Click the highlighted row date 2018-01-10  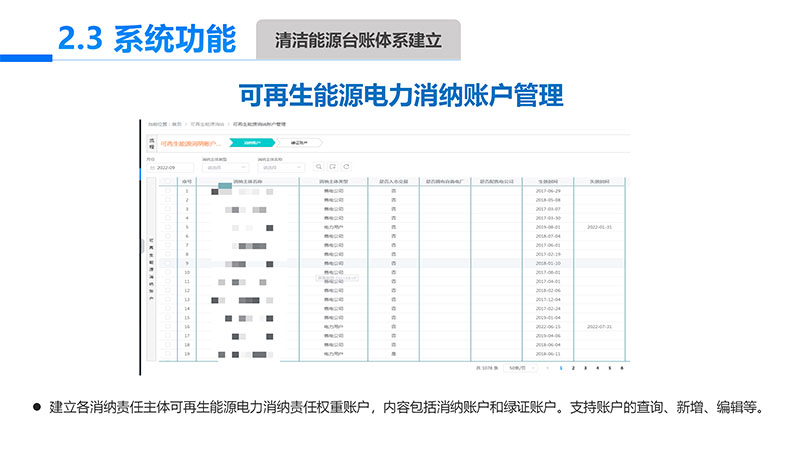(x=548, y=263)
